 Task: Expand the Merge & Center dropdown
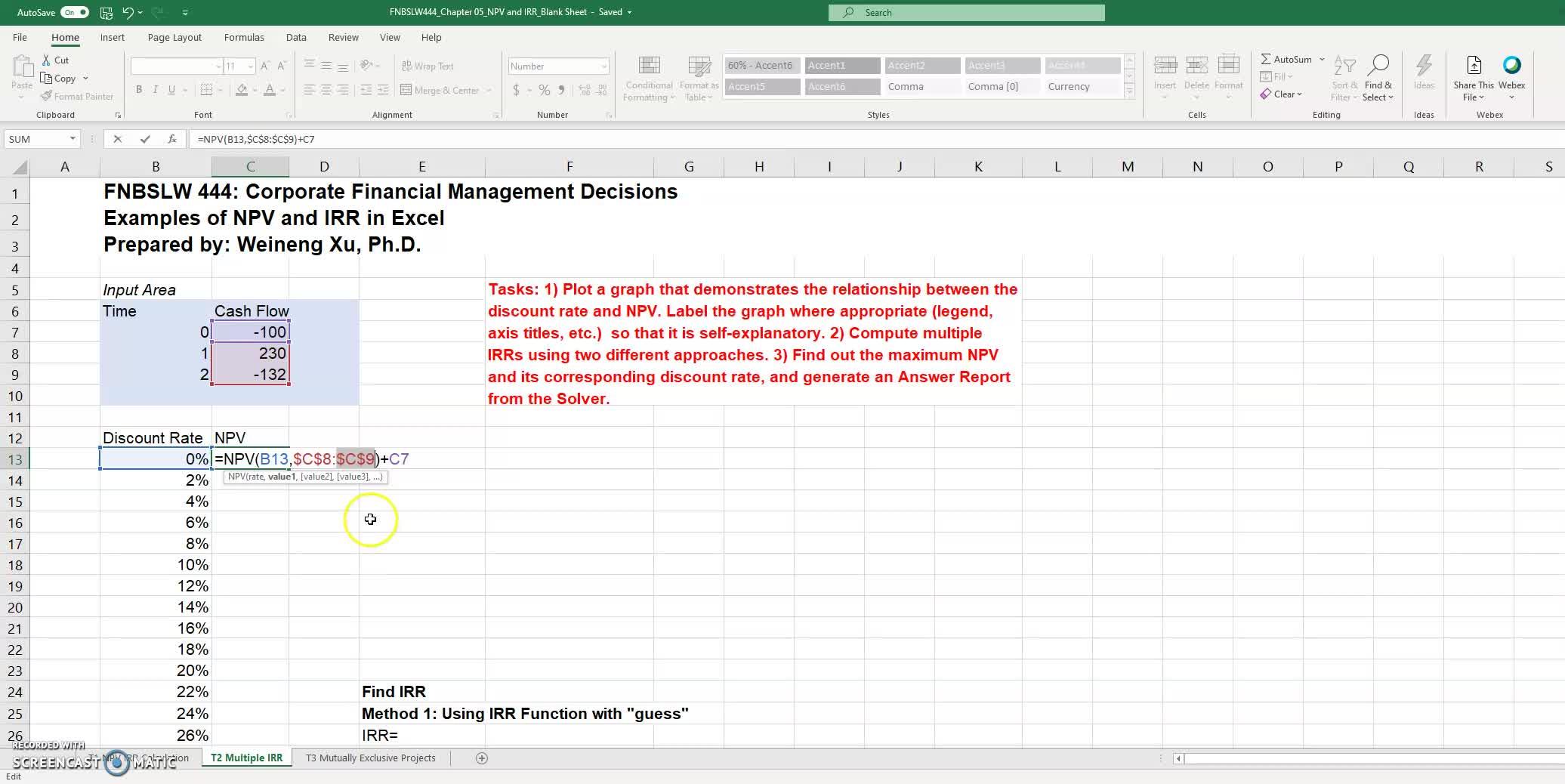point(489,91)
